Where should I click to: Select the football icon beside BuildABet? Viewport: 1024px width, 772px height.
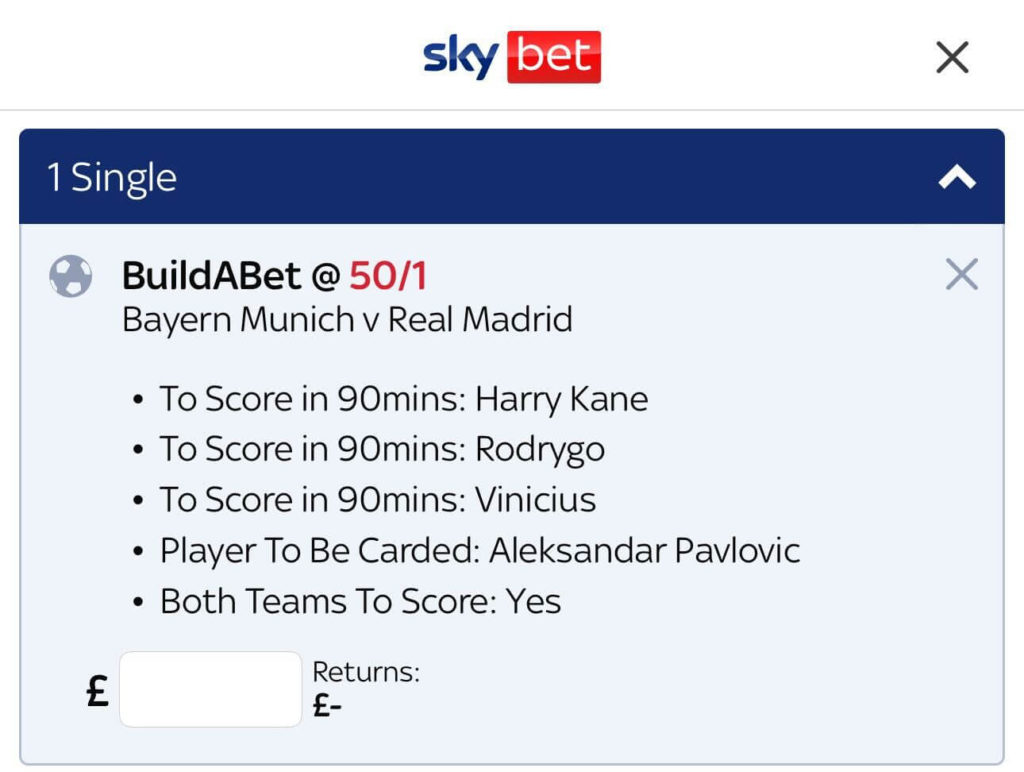[70, 274]
